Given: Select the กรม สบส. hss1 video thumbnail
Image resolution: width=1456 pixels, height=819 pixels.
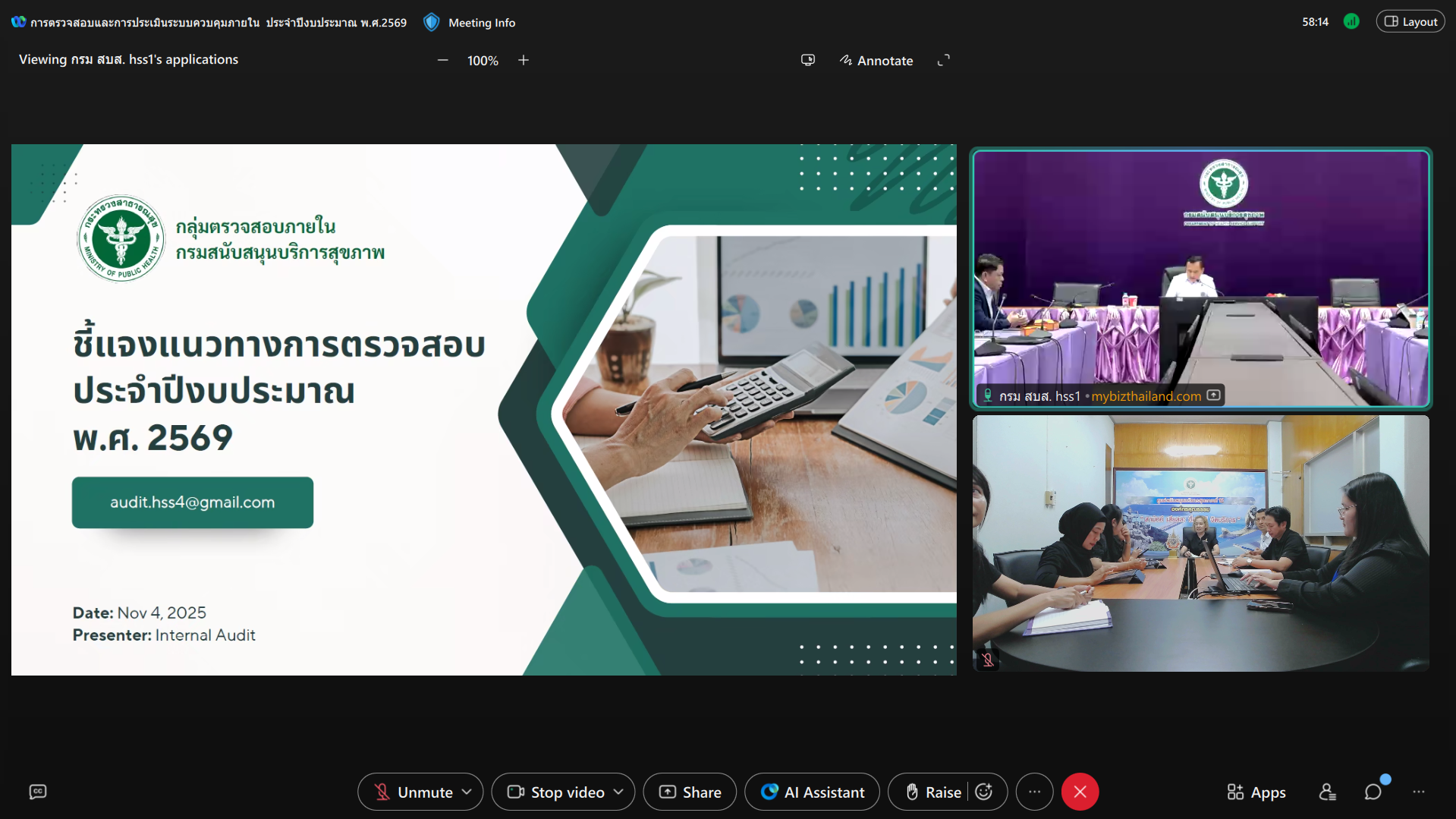Looking at the screenshot, I should 1200,278.
